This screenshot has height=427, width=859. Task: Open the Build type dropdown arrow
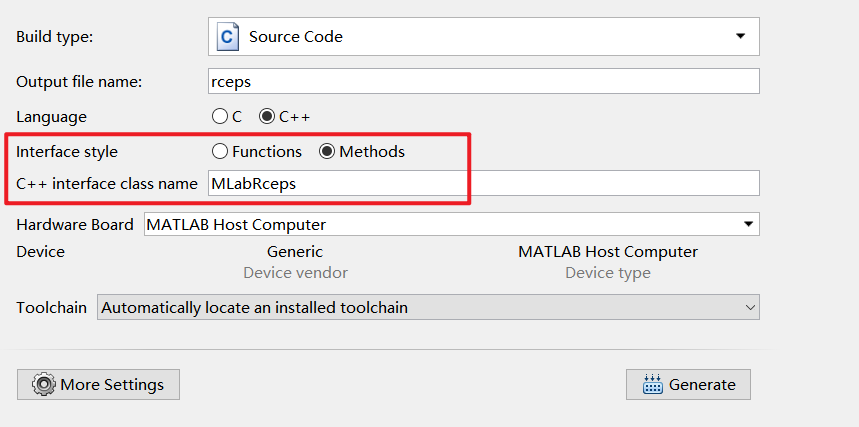740,36
